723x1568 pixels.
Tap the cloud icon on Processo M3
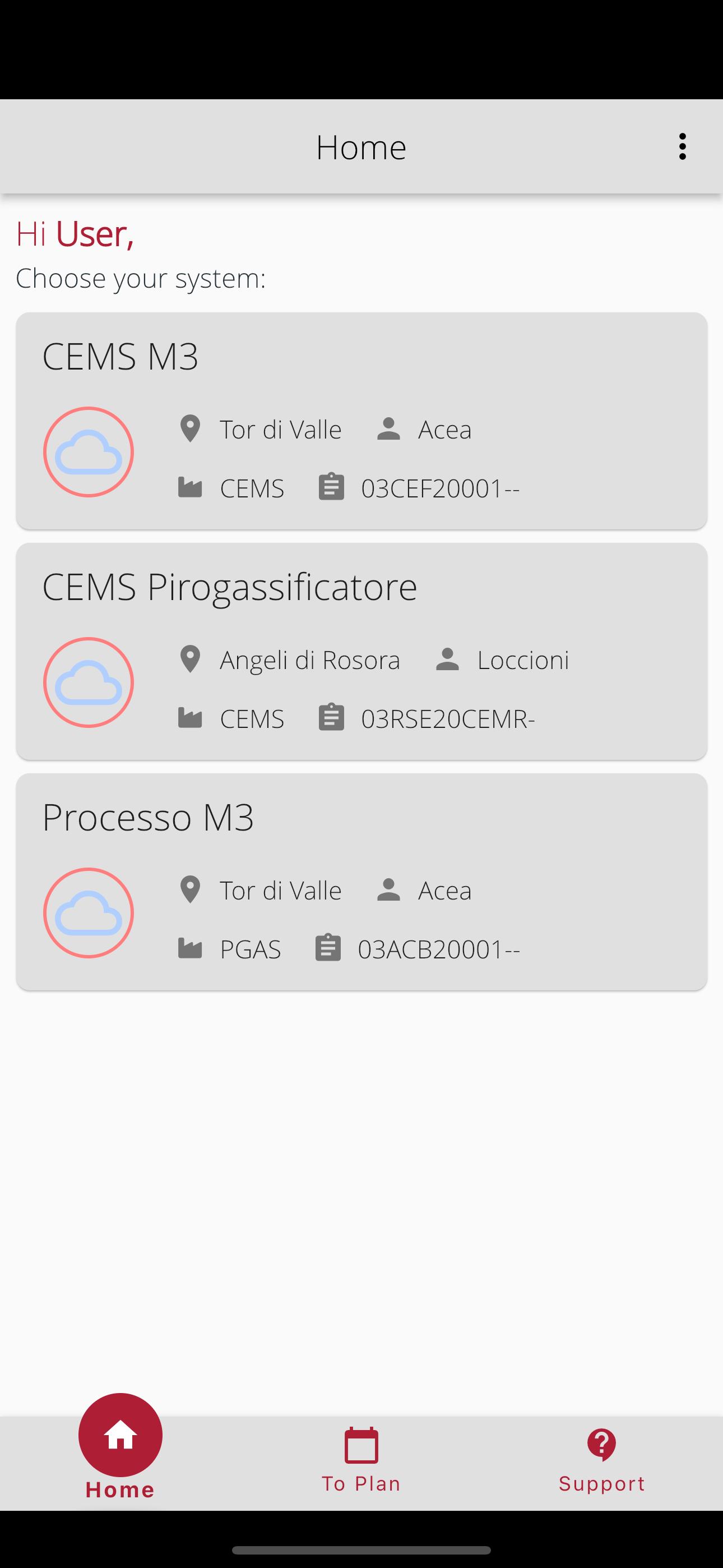tap(88, 913)
